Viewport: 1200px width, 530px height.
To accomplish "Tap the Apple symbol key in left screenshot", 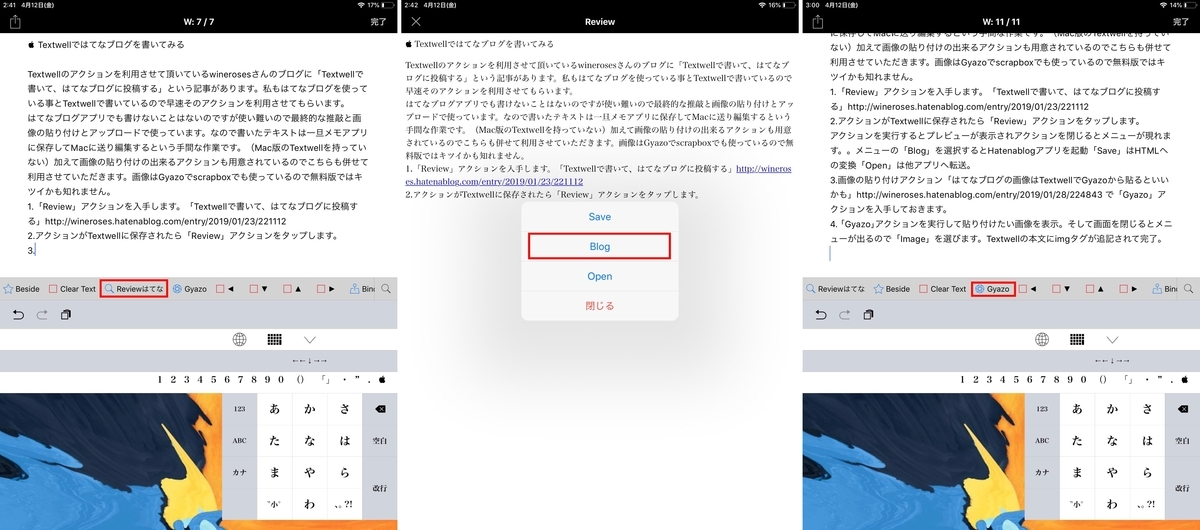I will 383,379.
